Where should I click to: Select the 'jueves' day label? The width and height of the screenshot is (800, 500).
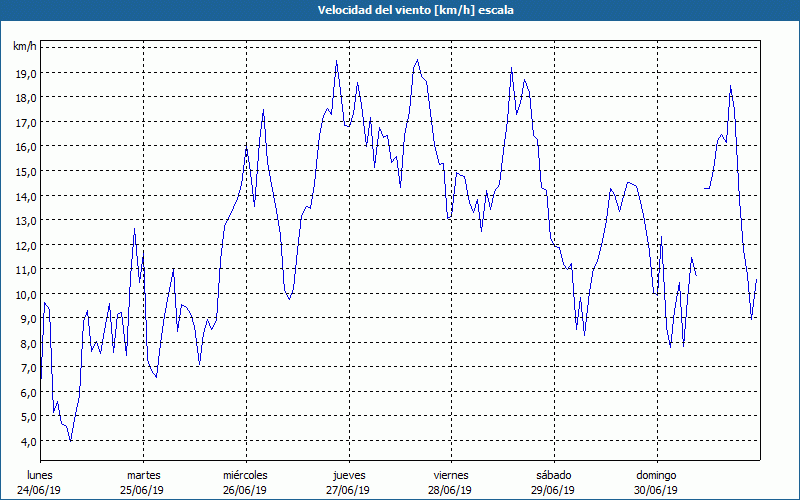349,476
